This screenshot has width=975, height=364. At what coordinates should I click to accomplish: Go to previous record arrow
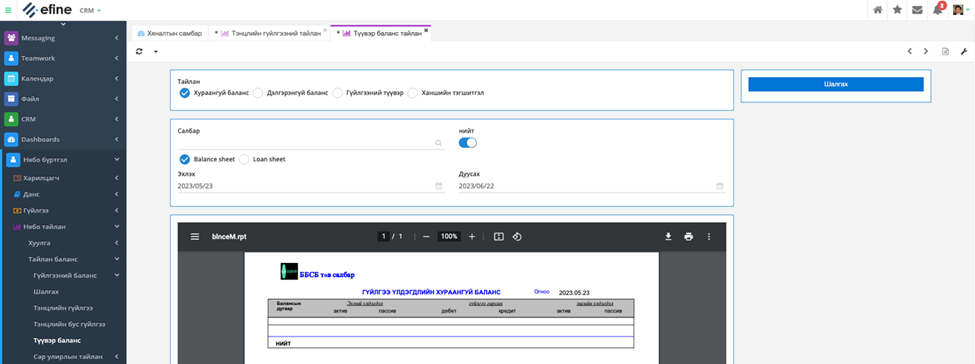coord(909,52)
